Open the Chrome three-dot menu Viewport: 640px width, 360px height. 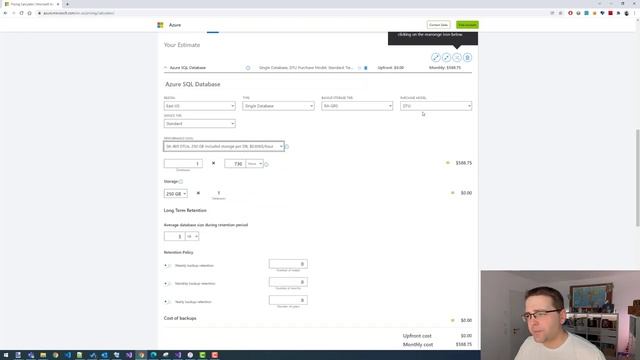pyautogui.click(x=635, y=13)
